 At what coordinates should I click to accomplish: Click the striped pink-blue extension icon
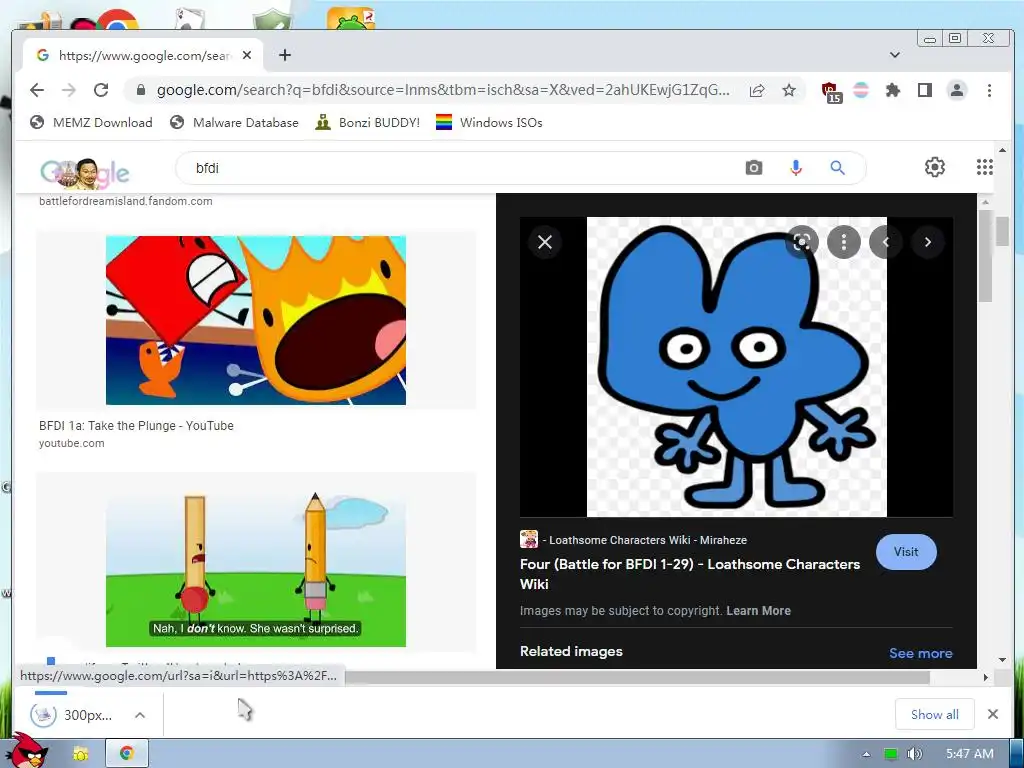pyautogui.click(x=861, y=90)
